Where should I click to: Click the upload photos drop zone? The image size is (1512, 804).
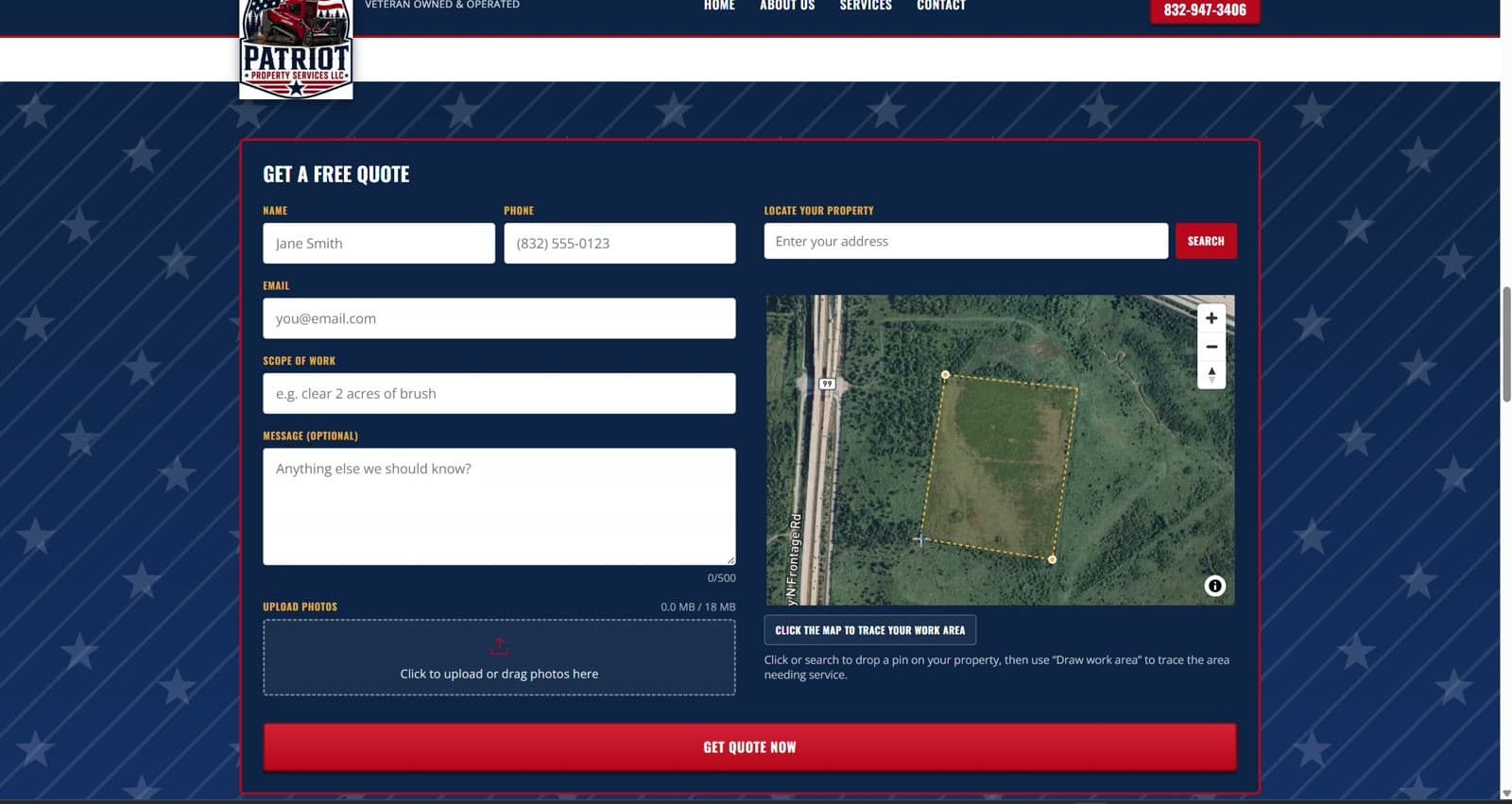499,658
